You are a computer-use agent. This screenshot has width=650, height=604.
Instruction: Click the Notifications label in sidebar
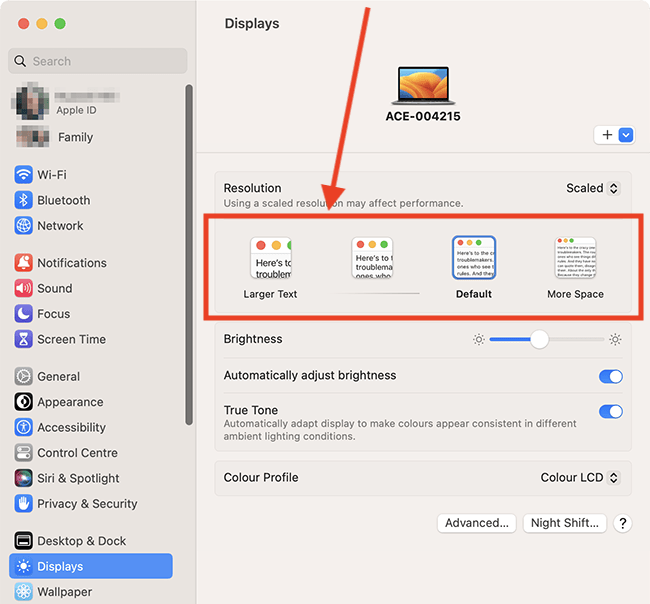[72, 263]
